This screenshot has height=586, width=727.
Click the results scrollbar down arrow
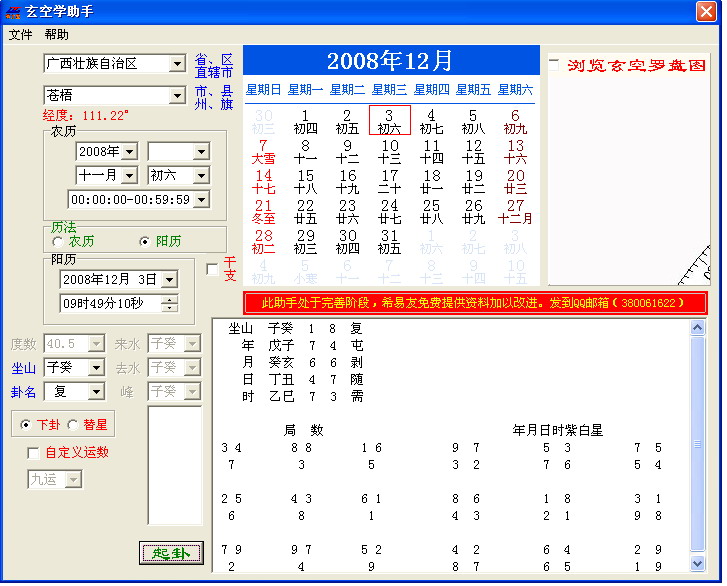[698, 564]
